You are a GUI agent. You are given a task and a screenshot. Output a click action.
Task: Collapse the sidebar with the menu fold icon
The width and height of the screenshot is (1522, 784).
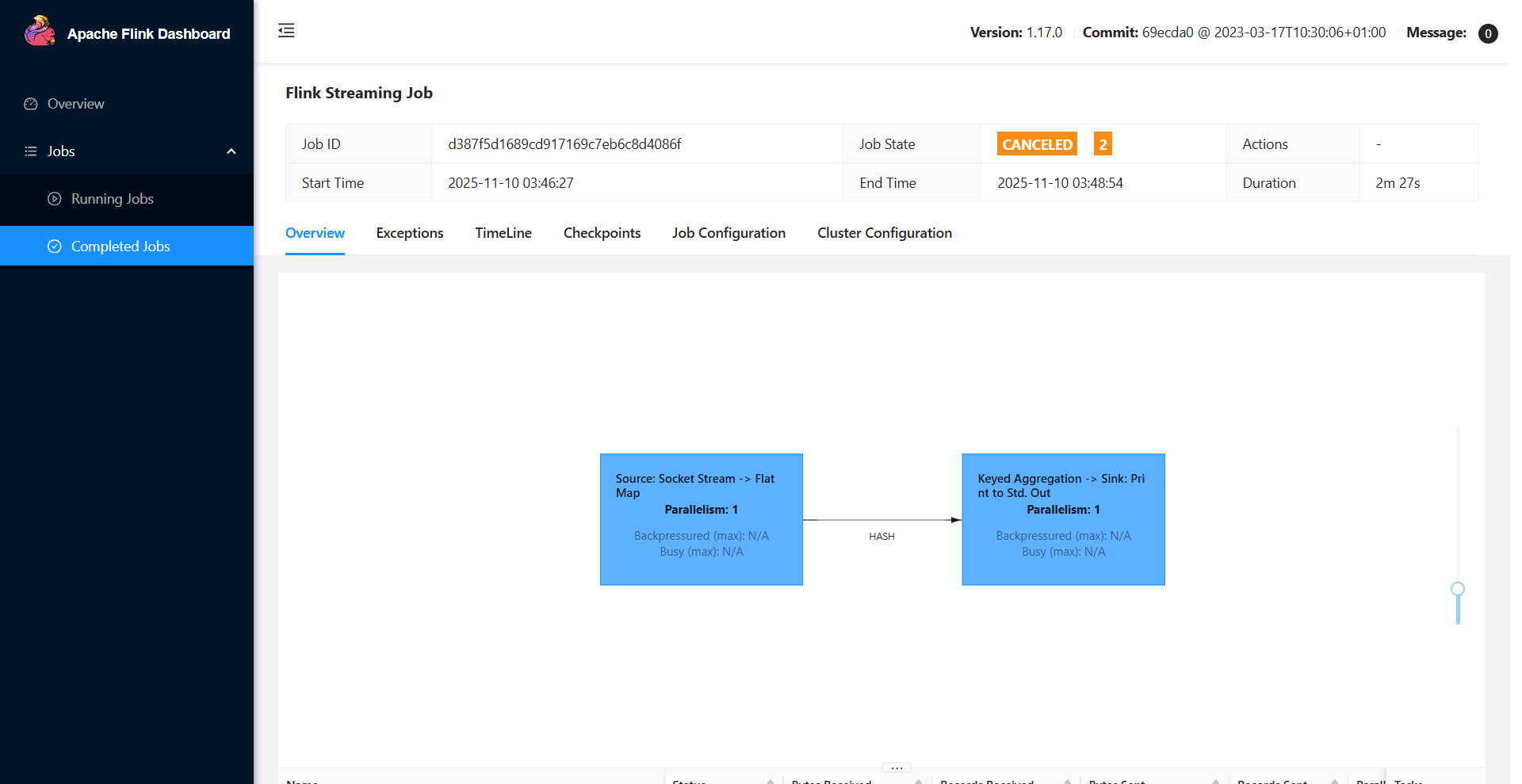[286, 31]
